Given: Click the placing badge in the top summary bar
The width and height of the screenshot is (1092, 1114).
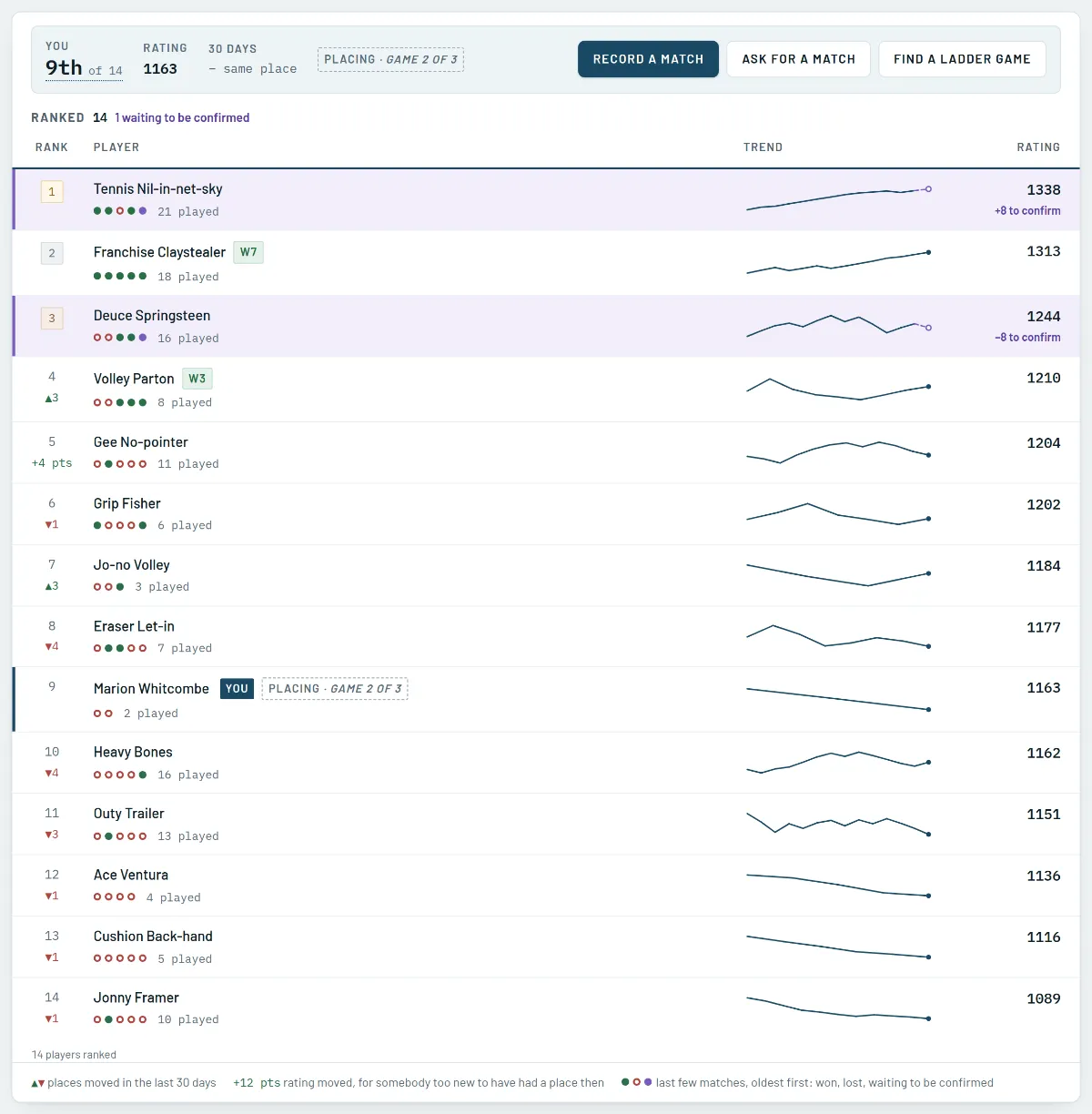Looking at the screenshot, I should click(x=390, y=59).
